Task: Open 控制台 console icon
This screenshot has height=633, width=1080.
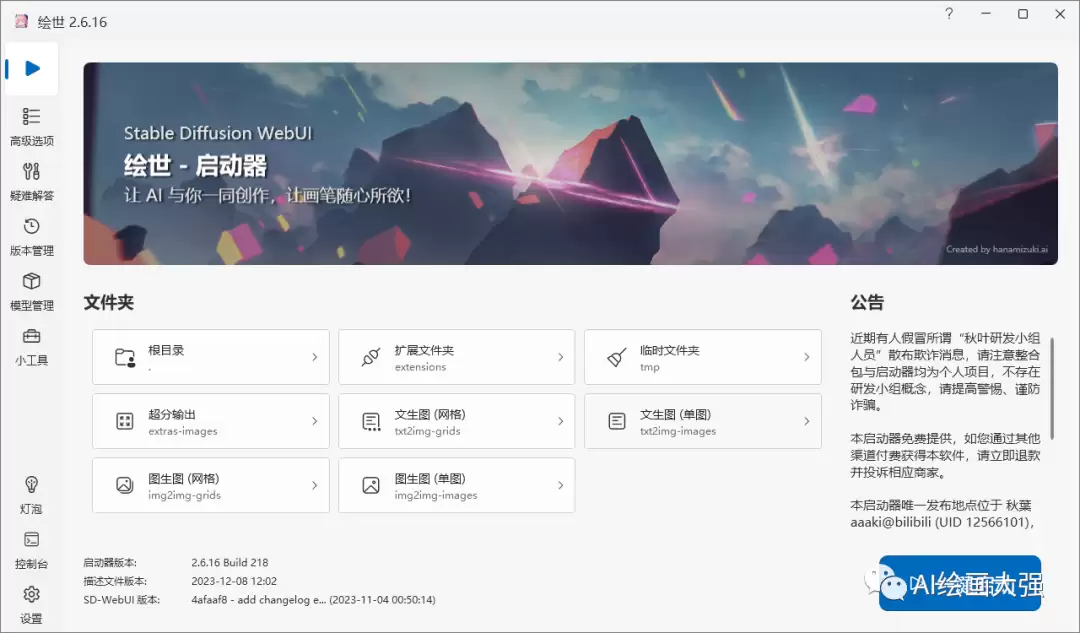Action: click(x=31, y=539)
